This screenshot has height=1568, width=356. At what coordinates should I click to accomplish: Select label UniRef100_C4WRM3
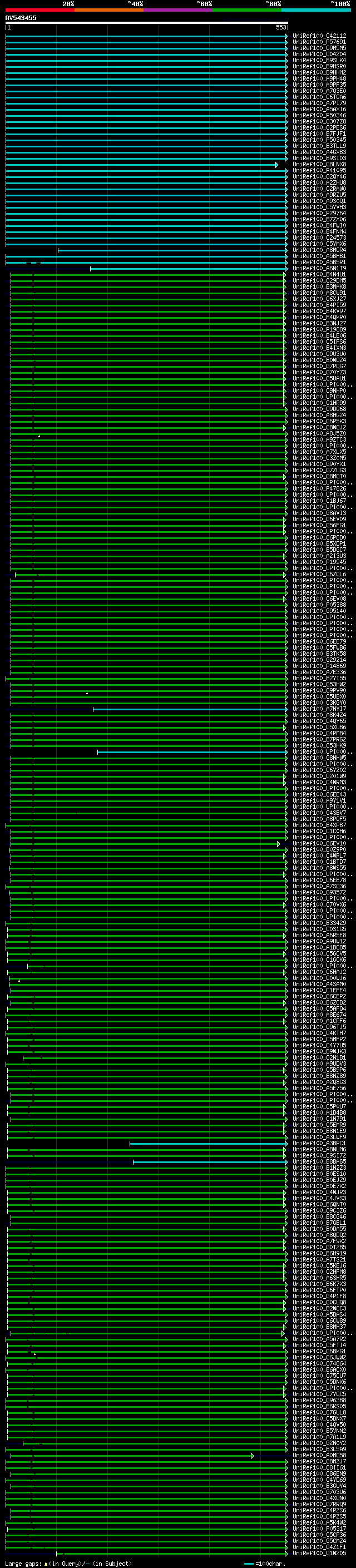pos(319,782)
